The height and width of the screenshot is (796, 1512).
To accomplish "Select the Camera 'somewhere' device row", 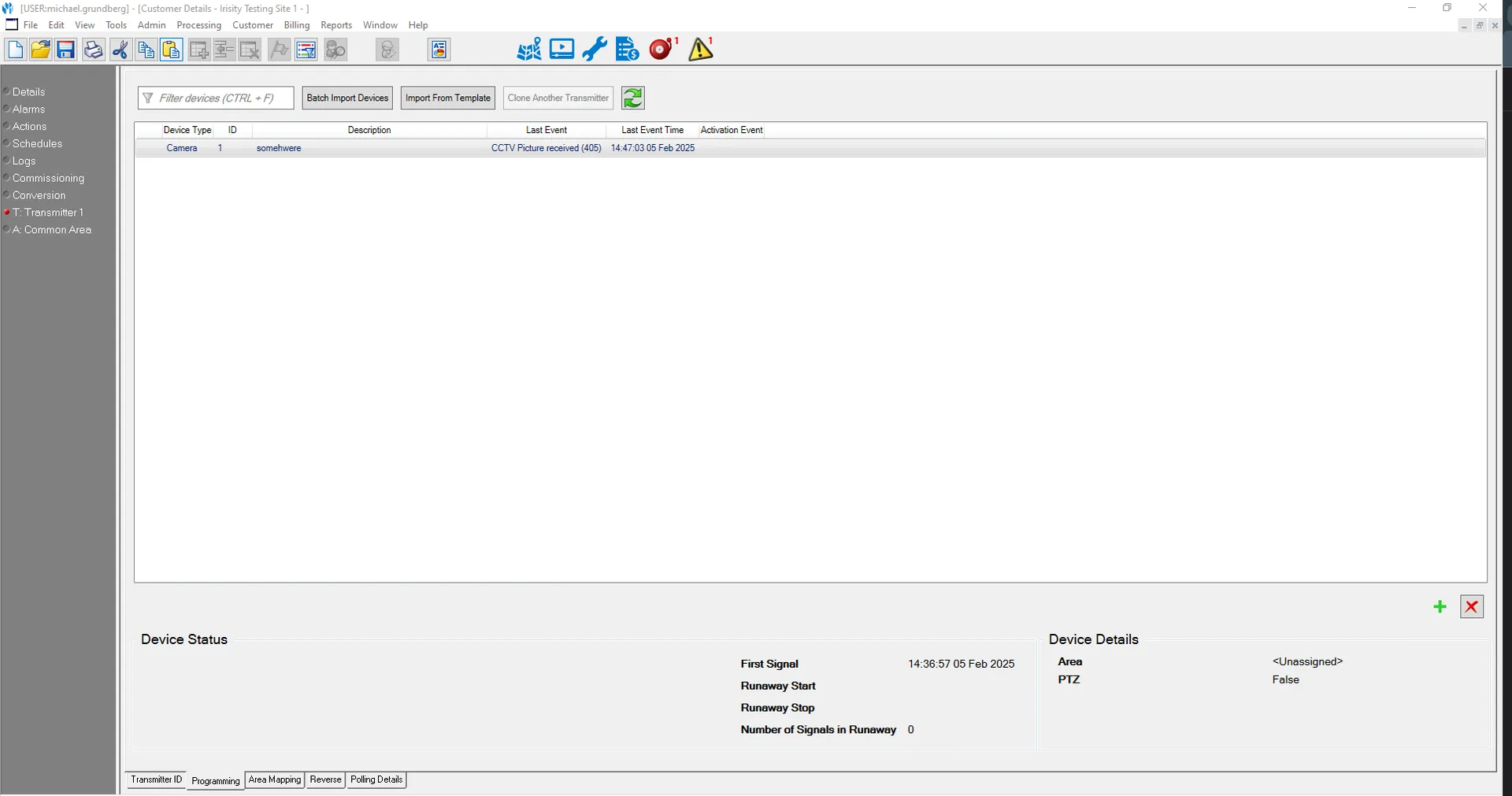I will 810,148.
